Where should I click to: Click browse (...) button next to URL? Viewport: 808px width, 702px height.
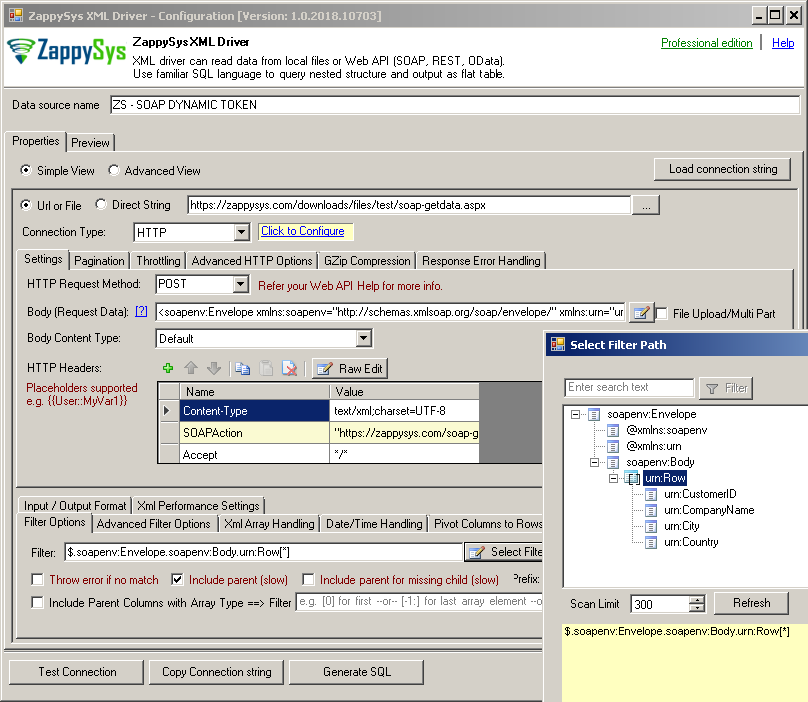[646, 205]
